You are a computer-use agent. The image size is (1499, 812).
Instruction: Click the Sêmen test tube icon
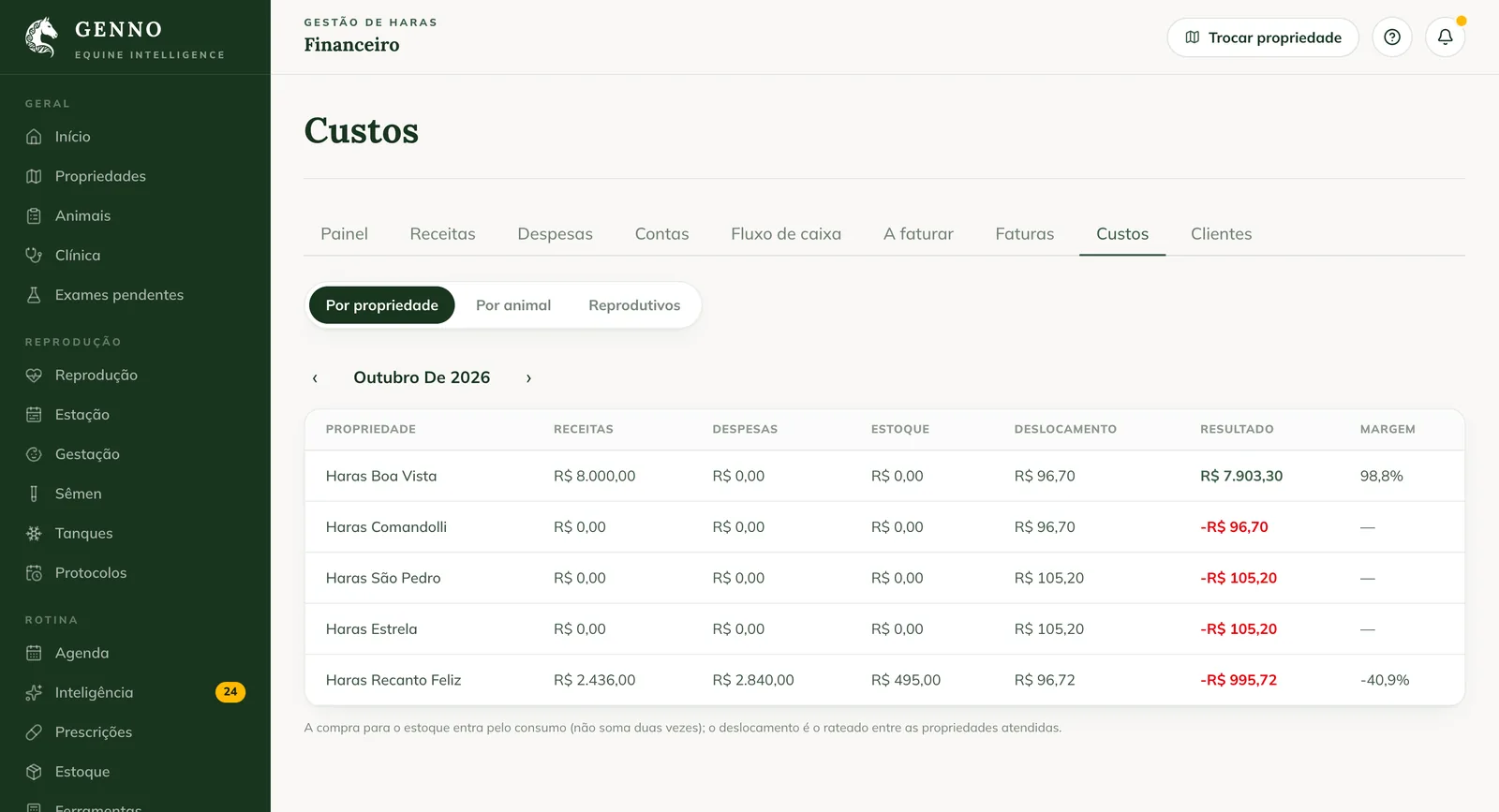34,494
